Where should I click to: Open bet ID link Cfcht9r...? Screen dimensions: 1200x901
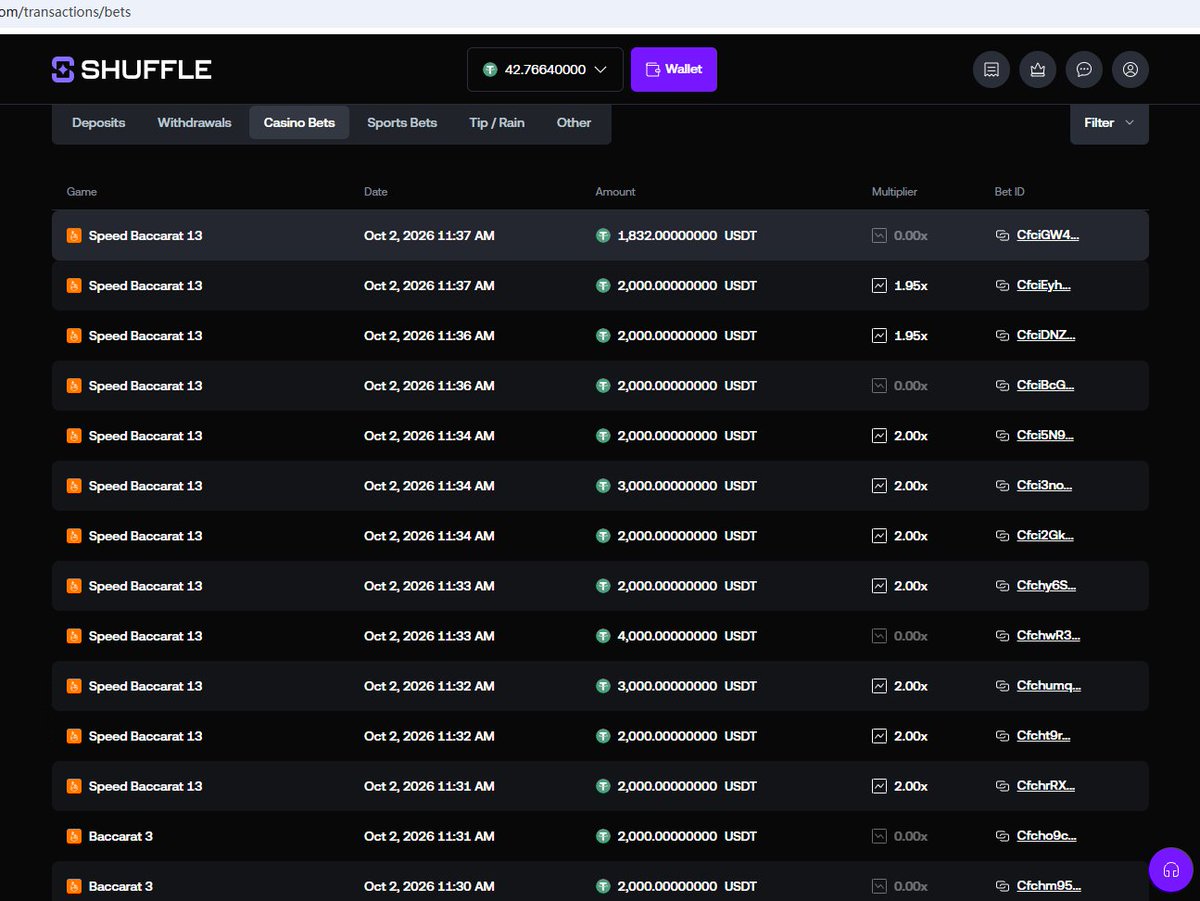pos(1044,736)
